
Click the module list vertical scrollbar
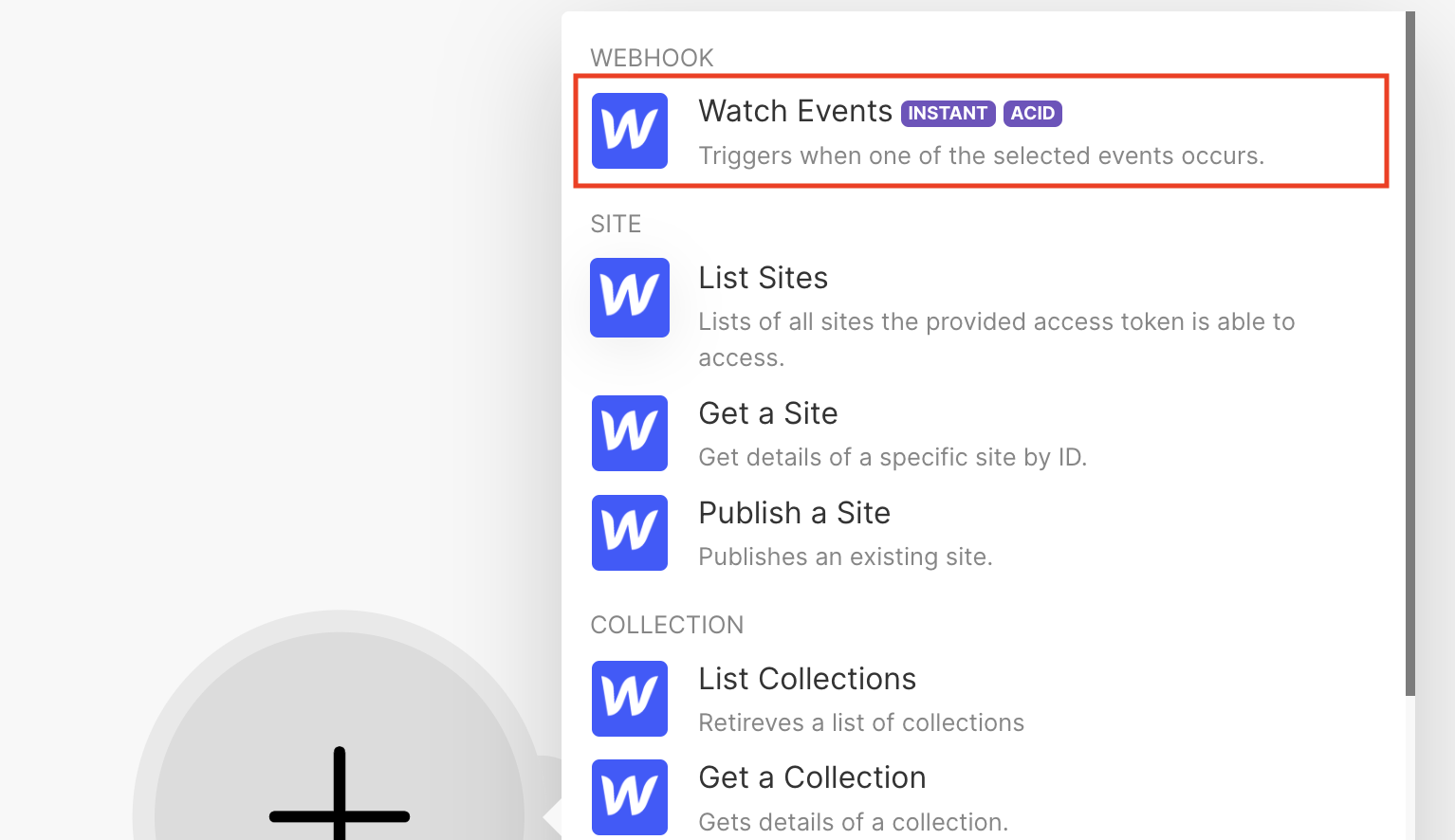(1410, 354)
